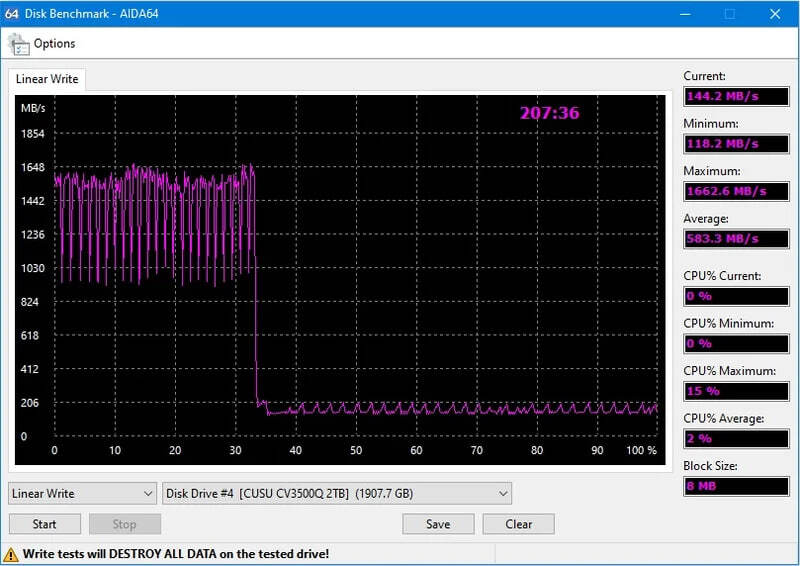Select the Maximum value 1662.6 MB/s field

click(x=735, y=191)
